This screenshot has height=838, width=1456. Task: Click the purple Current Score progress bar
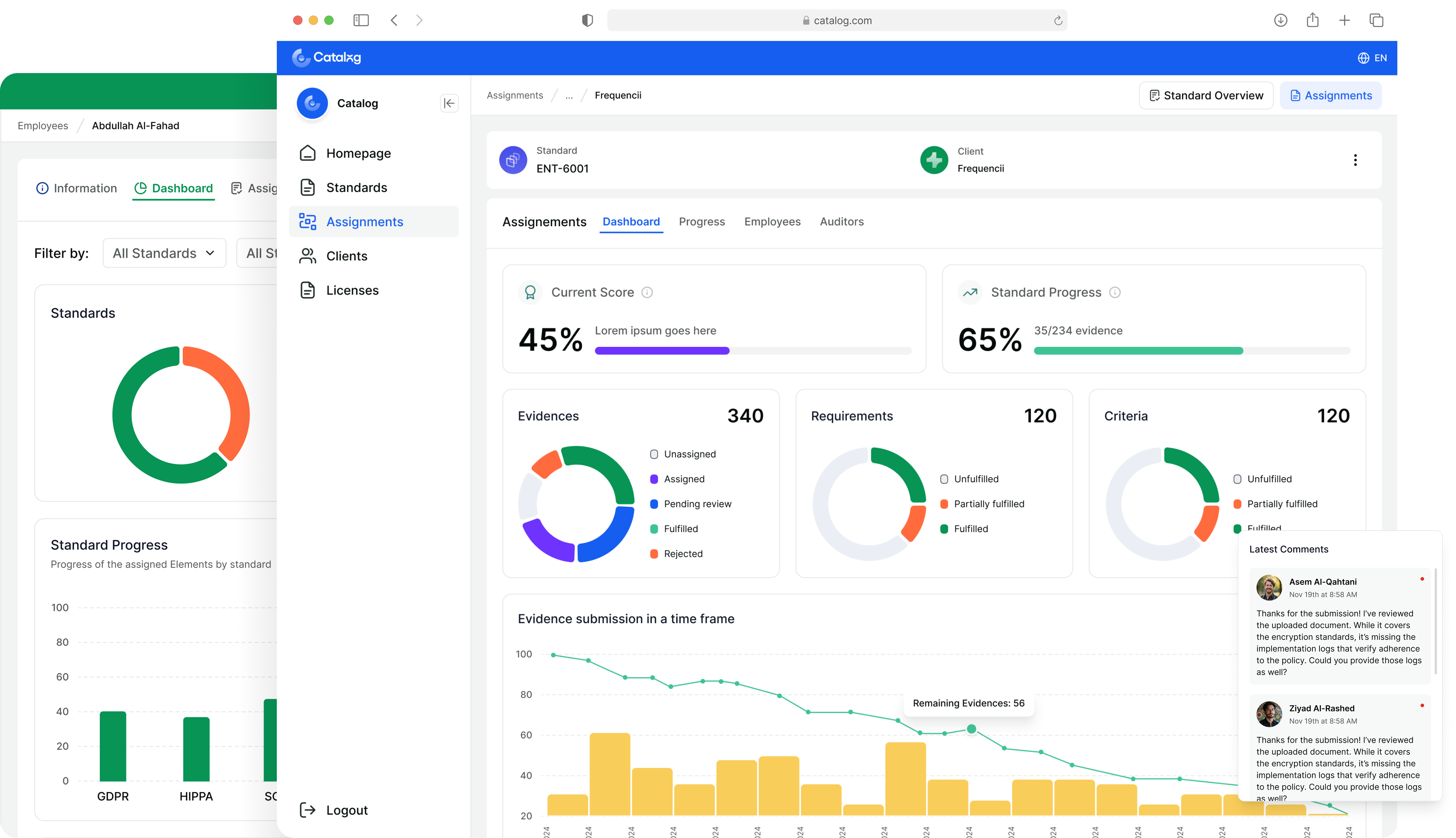(x=662, y=351)
